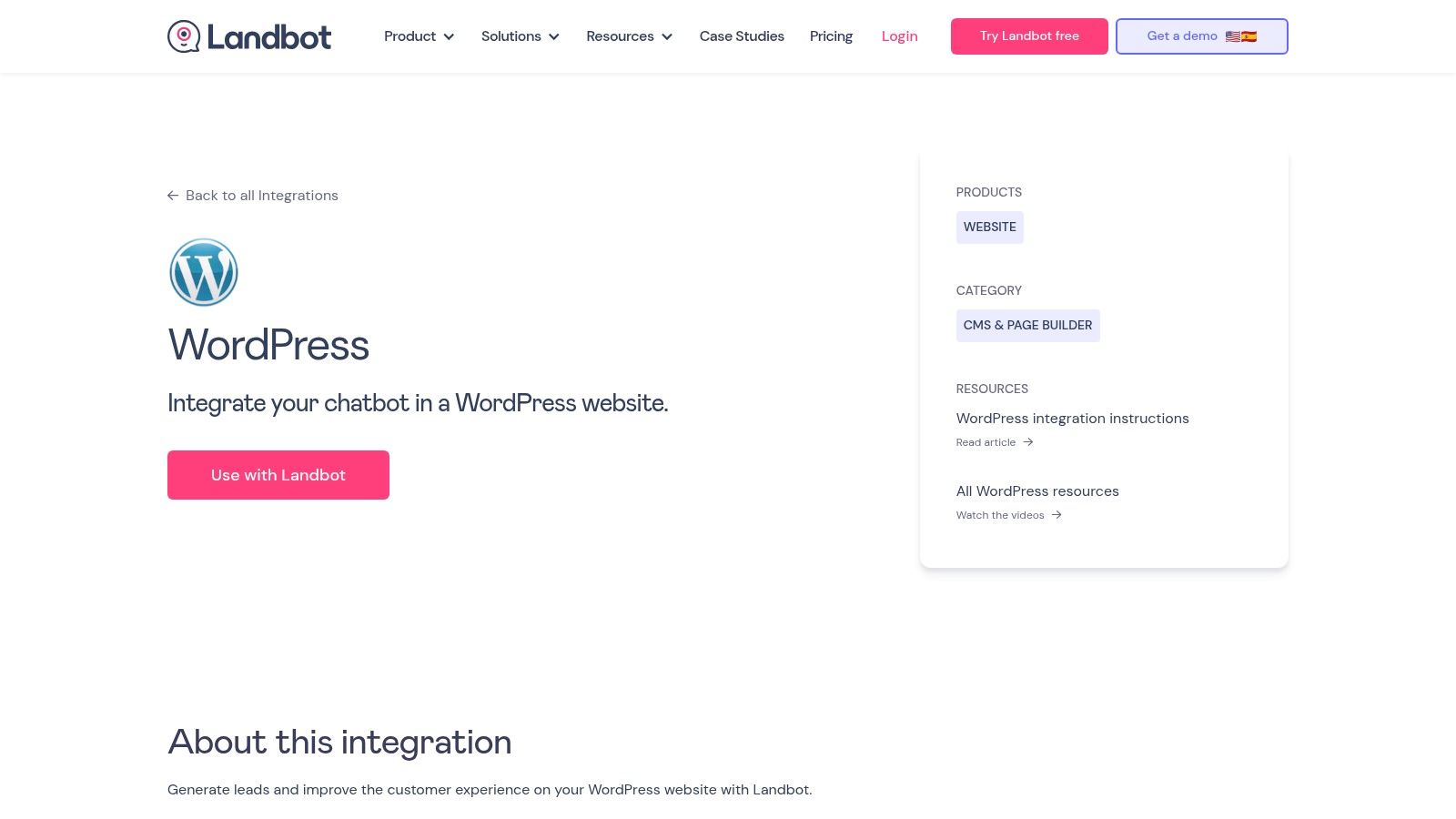Go to the Pricing page
Screen dimensions: 1456x819
pyautogui.click(x=831, y=36)
